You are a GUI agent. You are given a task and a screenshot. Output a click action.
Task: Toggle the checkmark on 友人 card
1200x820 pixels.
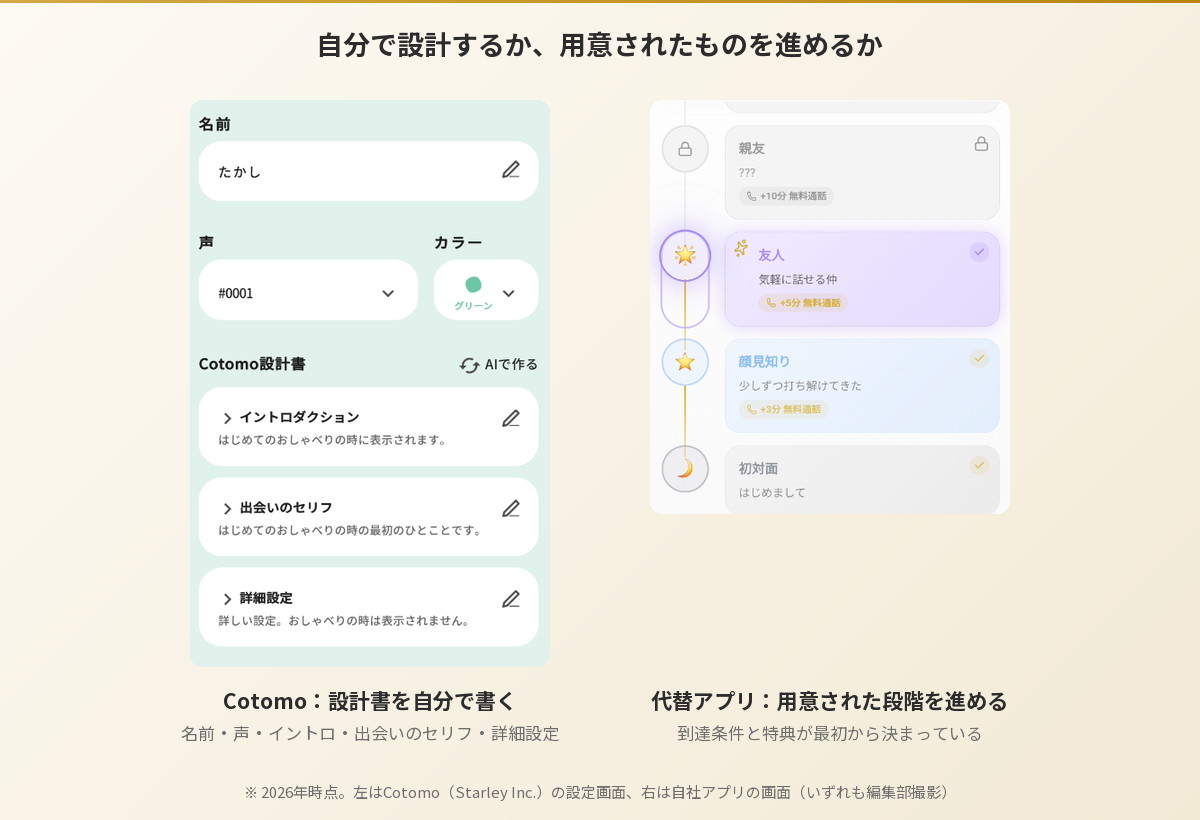point(979,252)
